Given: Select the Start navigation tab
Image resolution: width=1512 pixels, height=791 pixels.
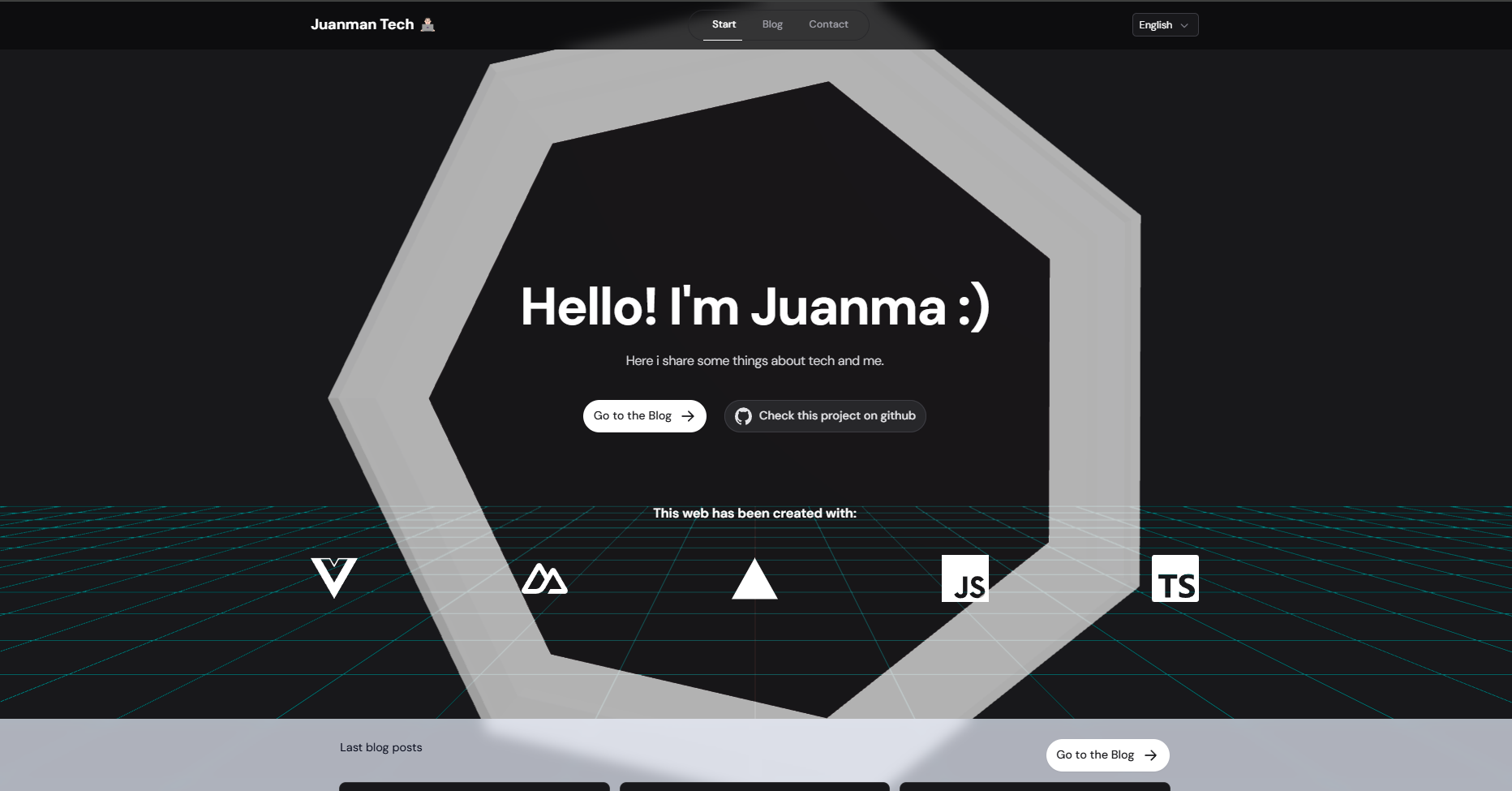Looking at the screenshot, I should tap(724, 24).
